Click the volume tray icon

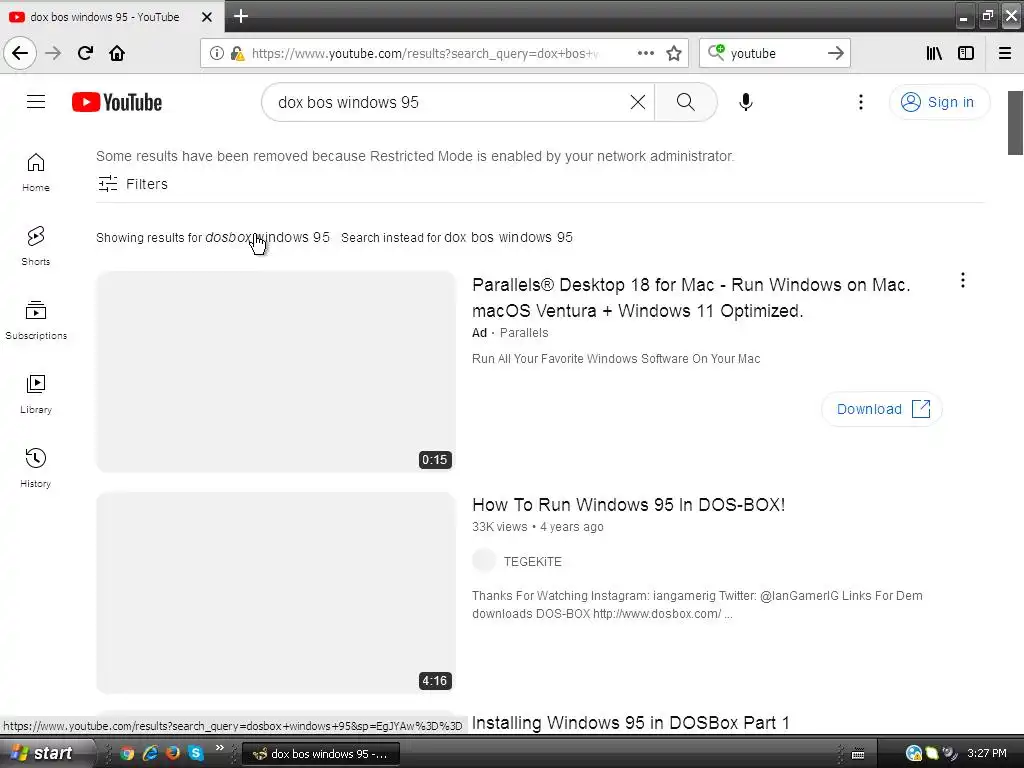coord(949,753)
